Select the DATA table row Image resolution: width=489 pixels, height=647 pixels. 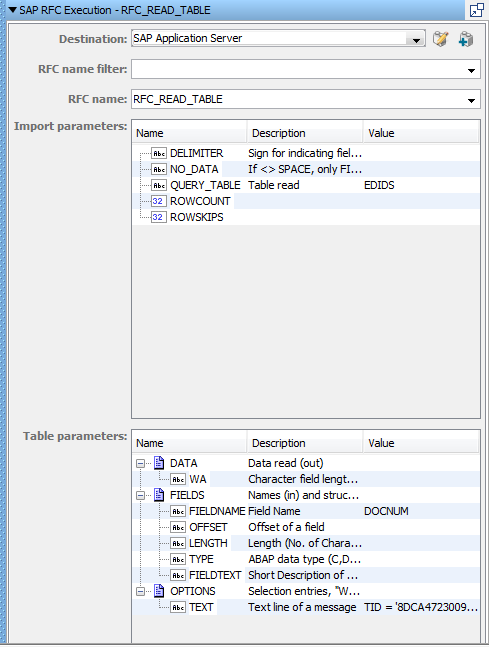point(306,463)
